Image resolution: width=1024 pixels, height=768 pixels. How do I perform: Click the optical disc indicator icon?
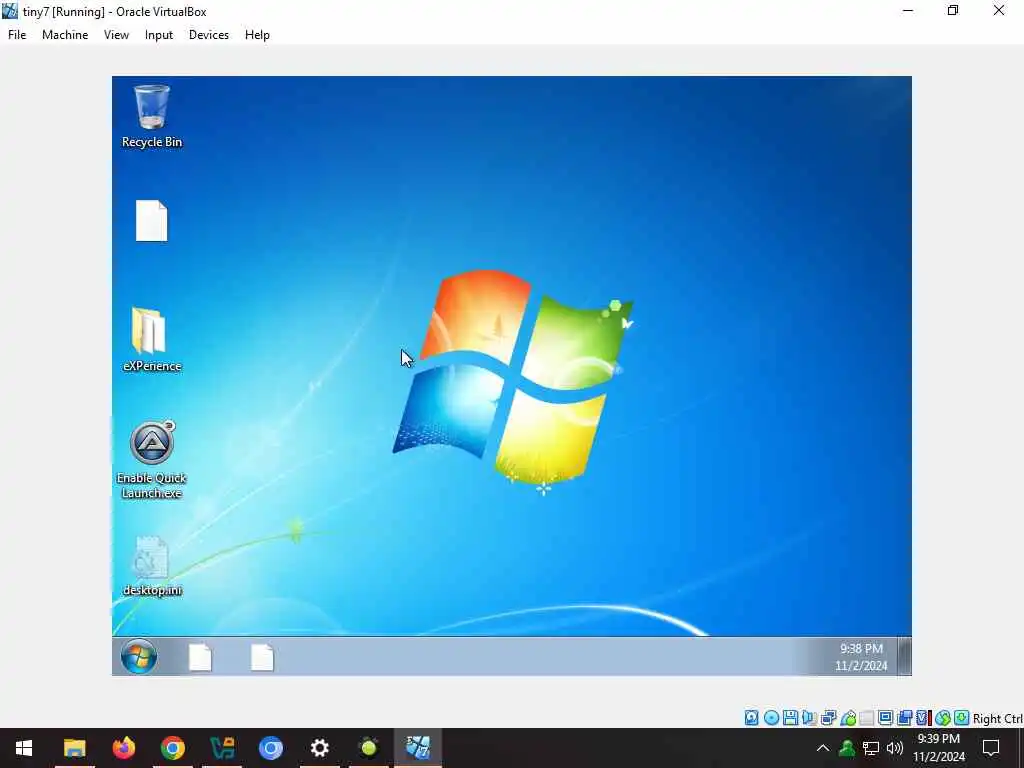(x=771, y=718)
